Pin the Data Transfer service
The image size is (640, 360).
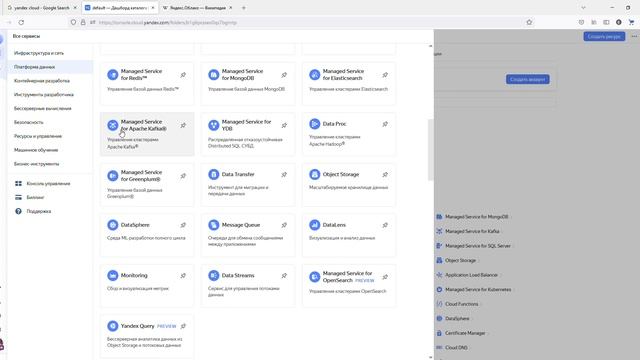(284, 175)
